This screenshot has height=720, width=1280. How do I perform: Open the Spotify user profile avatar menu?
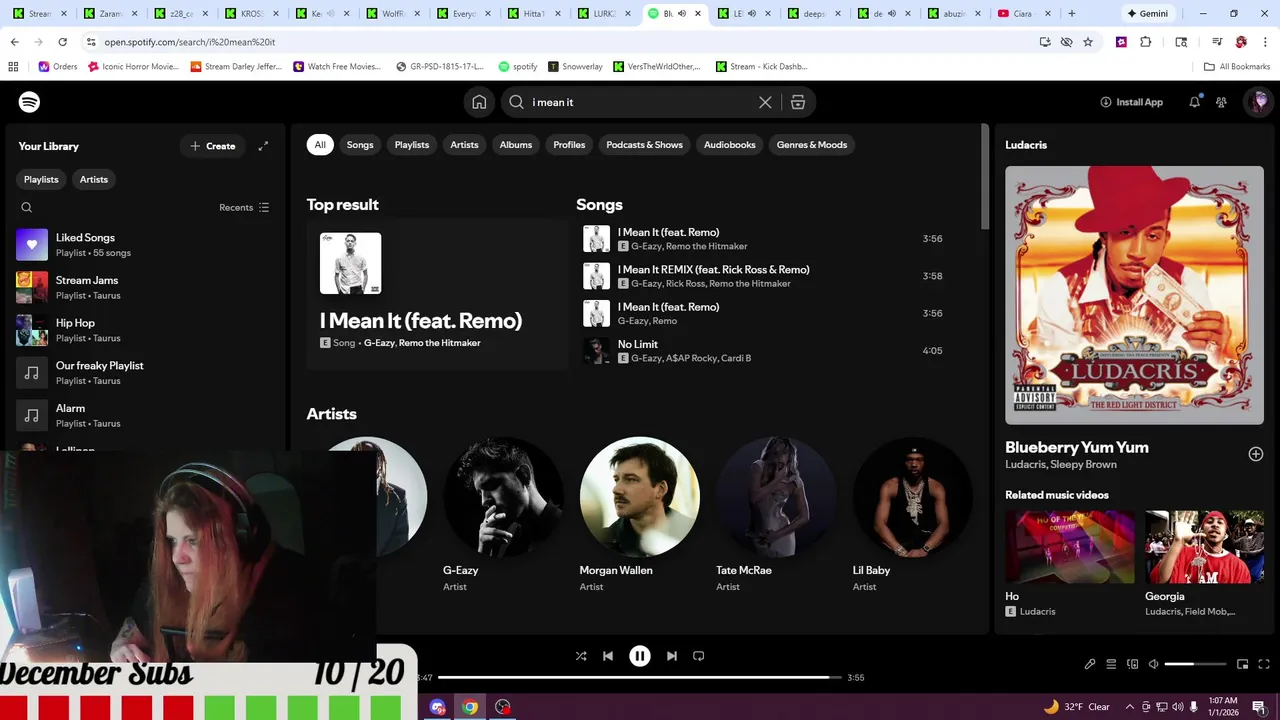click(1259, 102)
